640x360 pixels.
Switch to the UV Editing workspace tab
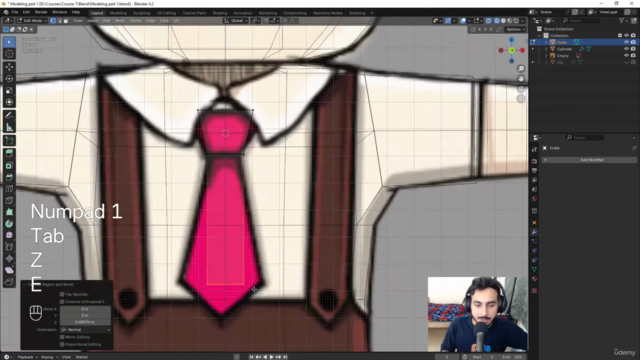point(166,13)
